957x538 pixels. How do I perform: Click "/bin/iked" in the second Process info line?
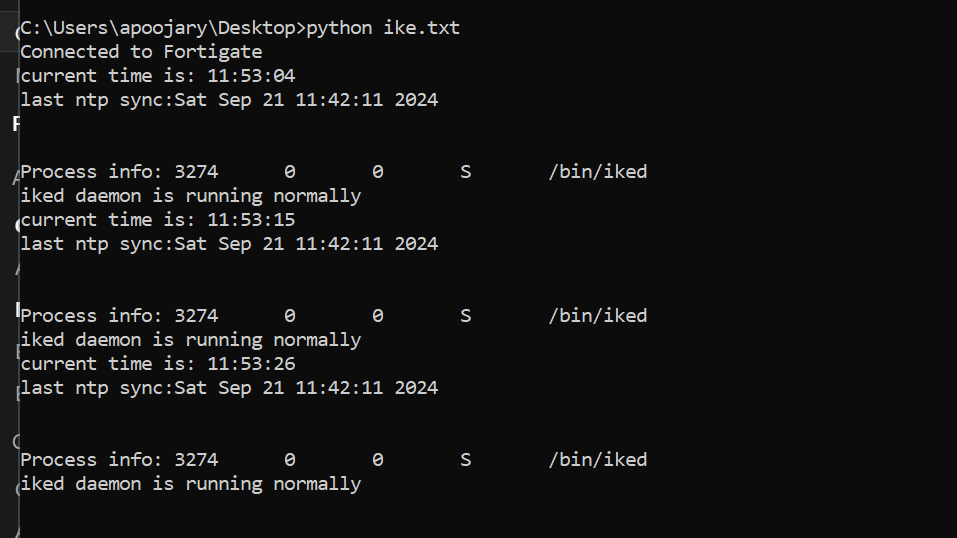[598, 316]
